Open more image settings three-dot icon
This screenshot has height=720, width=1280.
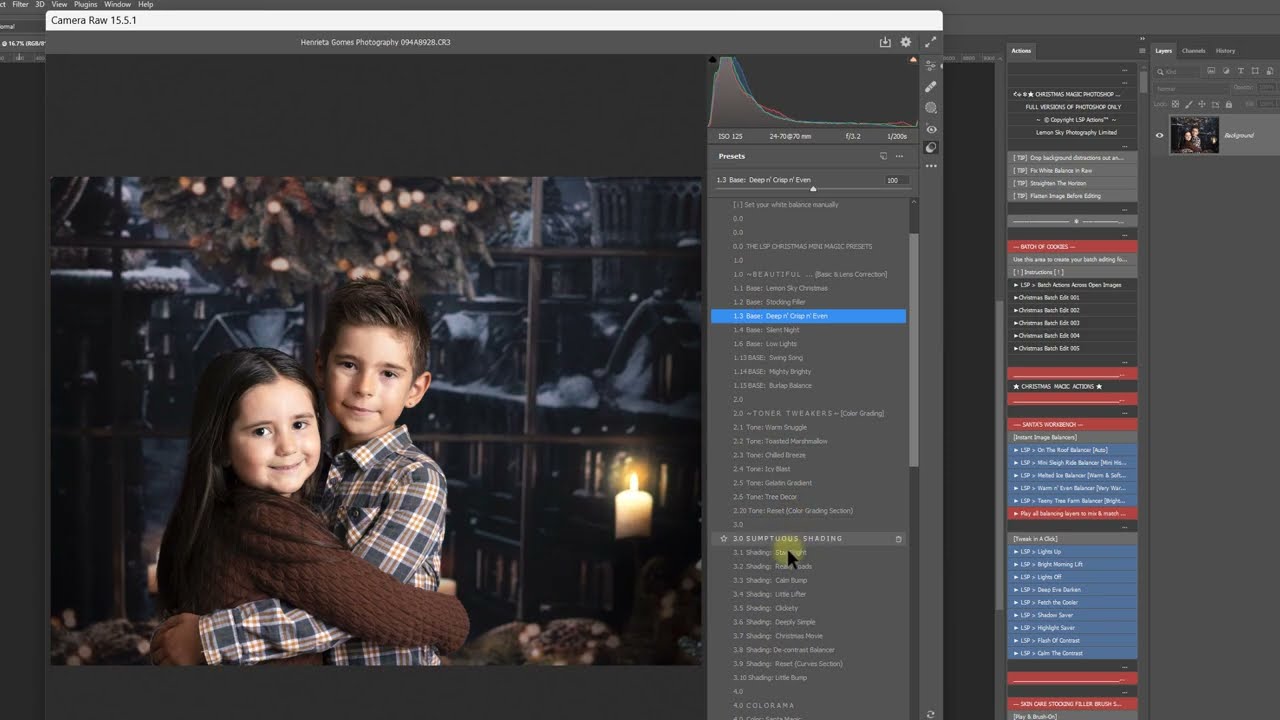coord(931,166)
